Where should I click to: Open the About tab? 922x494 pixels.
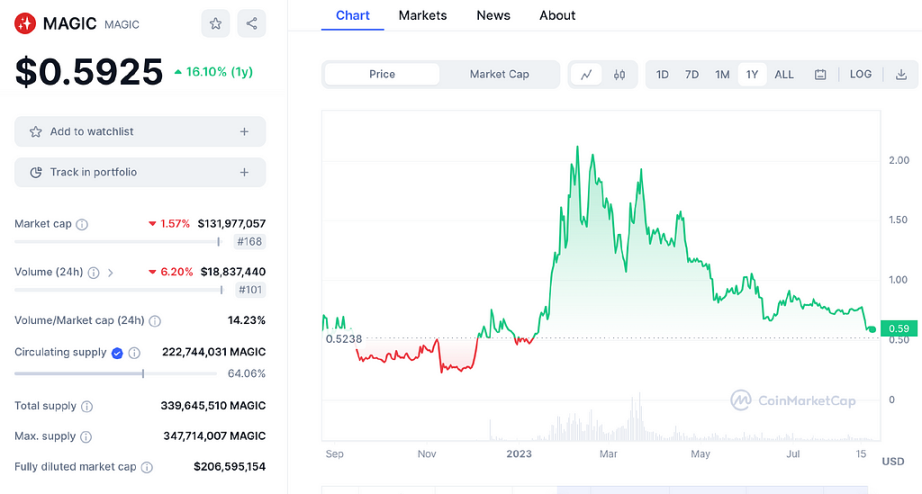pyautogui.click(x=557, y=15)
